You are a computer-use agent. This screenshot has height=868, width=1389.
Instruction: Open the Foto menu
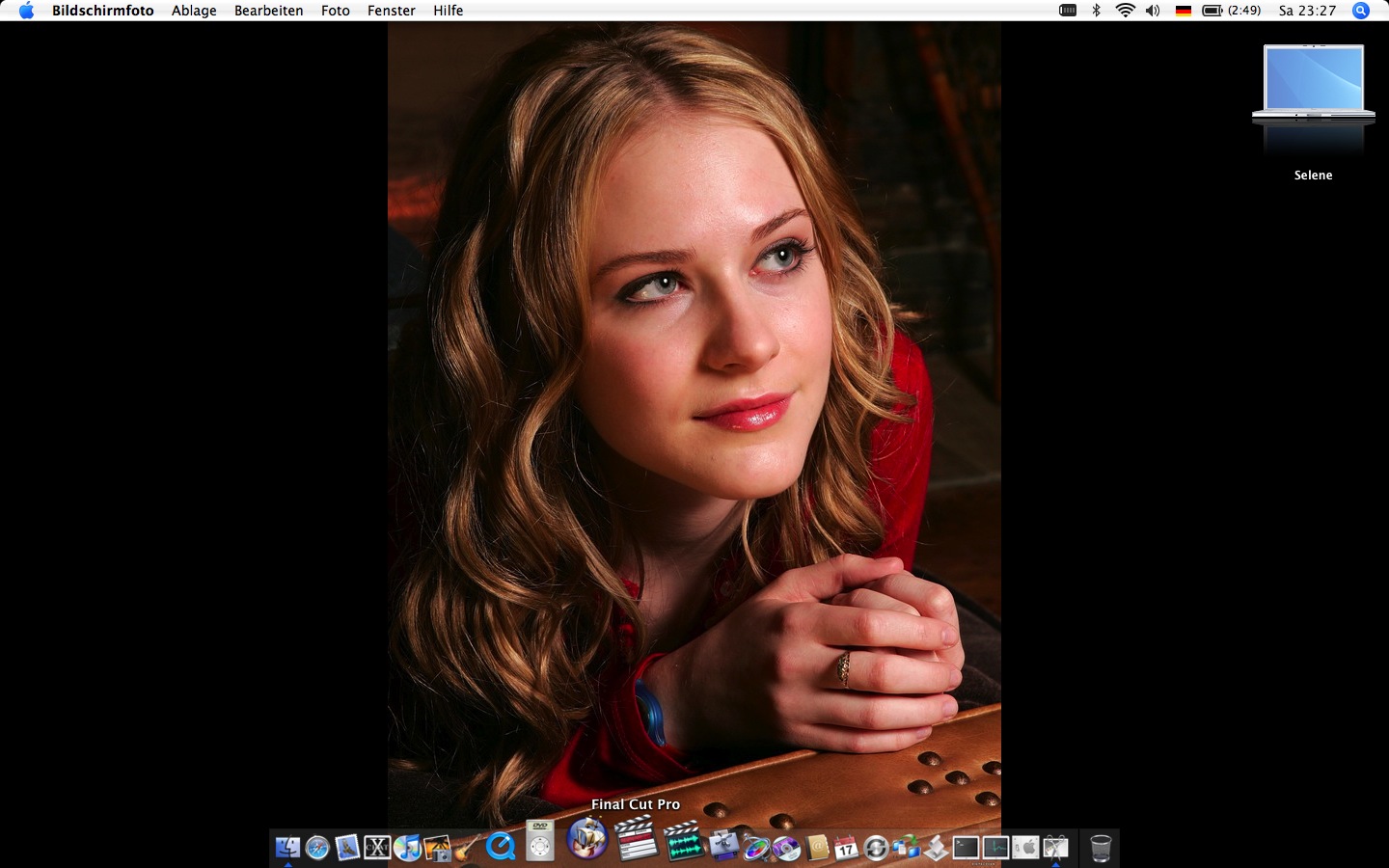(x=336, y=11)
